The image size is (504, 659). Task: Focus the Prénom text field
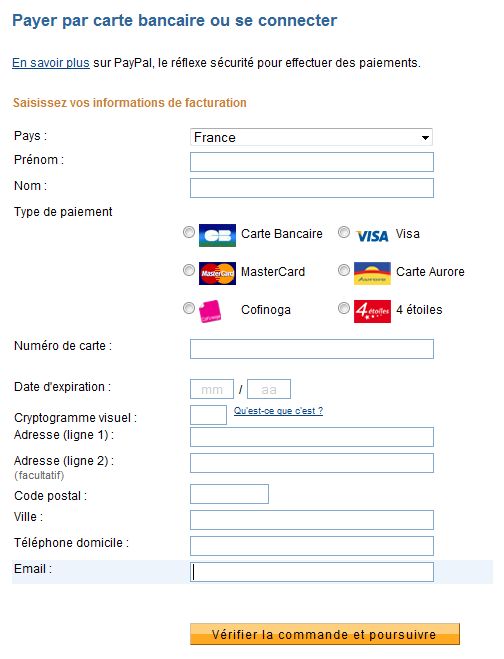(311, 162)
